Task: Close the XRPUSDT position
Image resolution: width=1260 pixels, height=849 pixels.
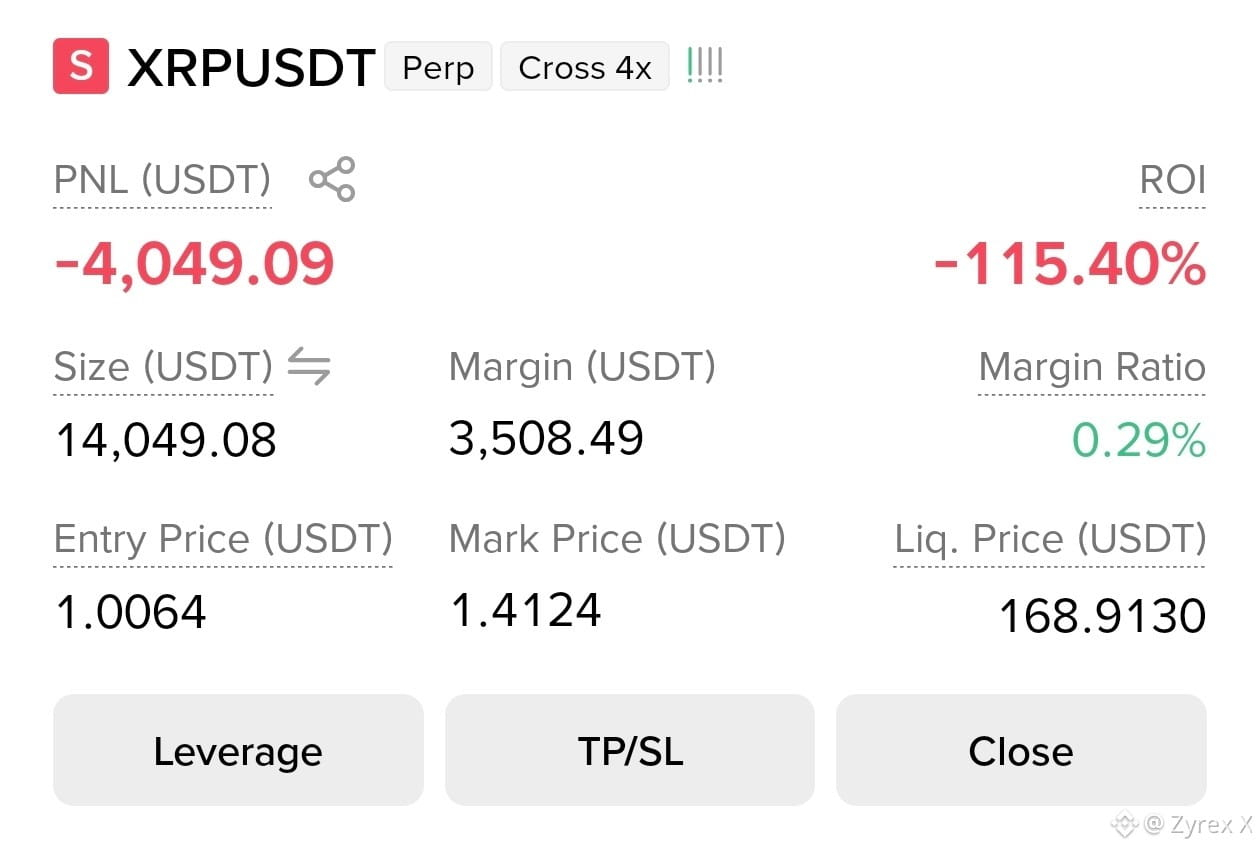Action: (x=1021, y=750)
